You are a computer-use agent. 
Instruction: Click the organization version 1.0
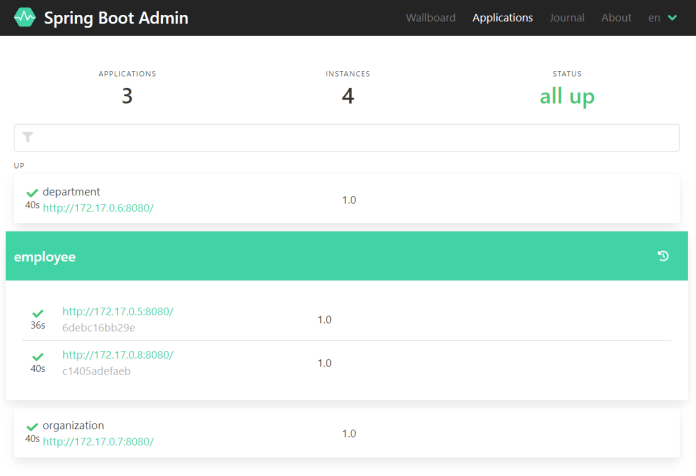[x=349, y=433]
